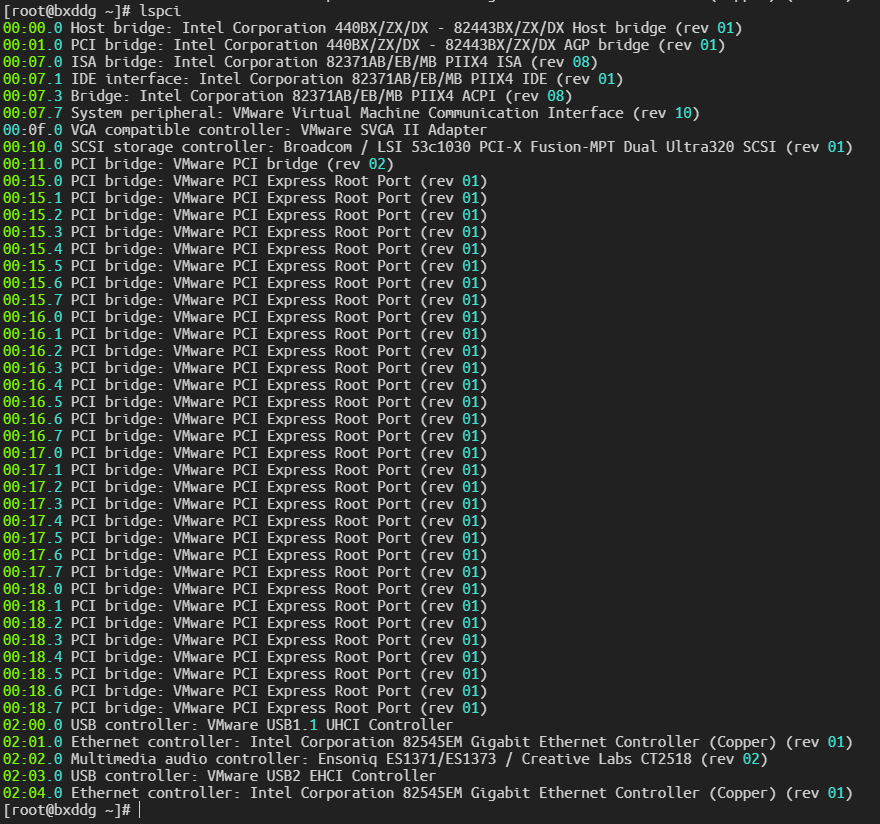Screen dimensions: 880x824
Task: Select the 02:03.0 USB2 EHCI Controller line
Action: point(219,776)
